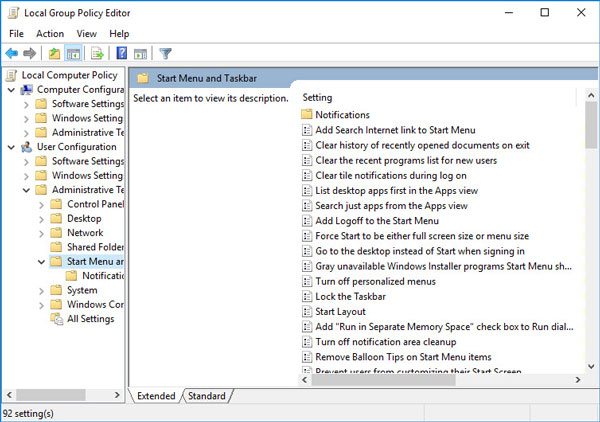600x422 pixels.
Task: Expand the Control Panel tree node
Action: coord(41,204)
